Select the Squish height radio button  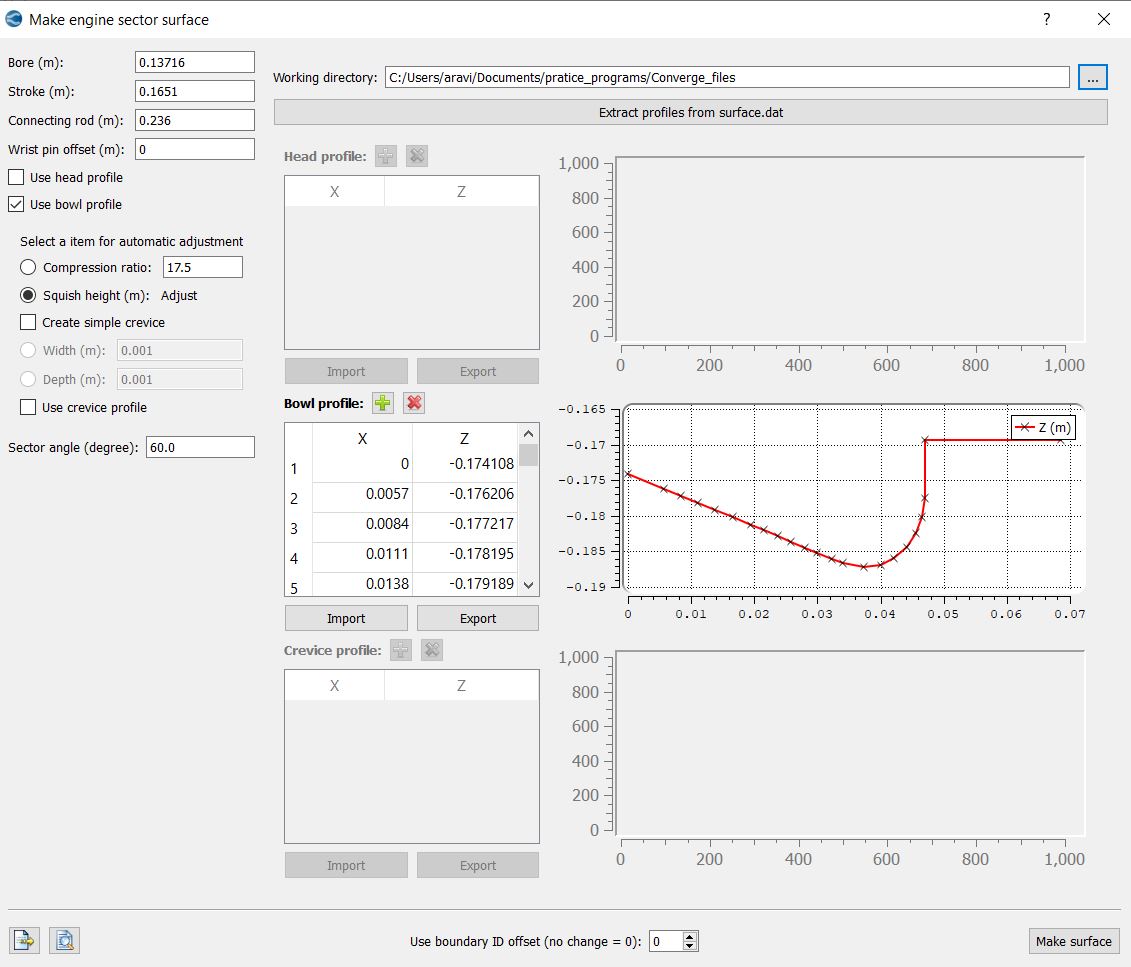coord(28,296)
